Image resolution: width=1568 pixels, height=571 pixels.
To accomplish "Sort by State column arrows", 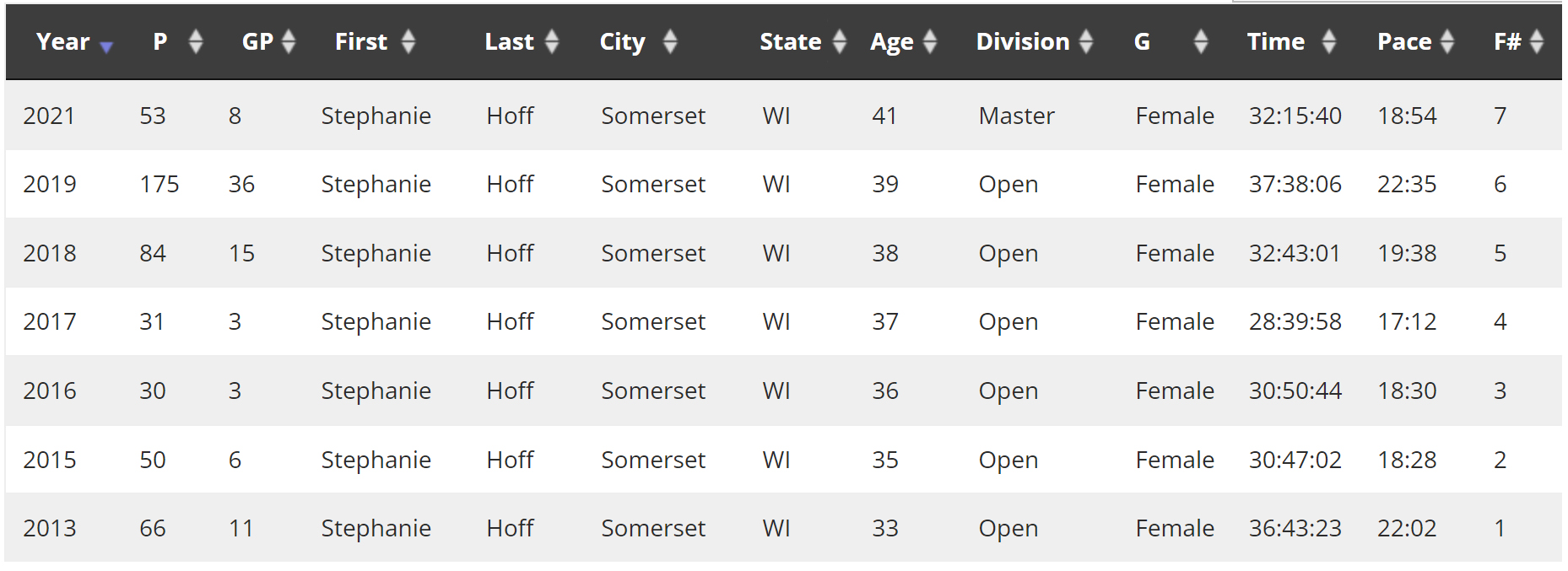I will [x=840, y=41].
